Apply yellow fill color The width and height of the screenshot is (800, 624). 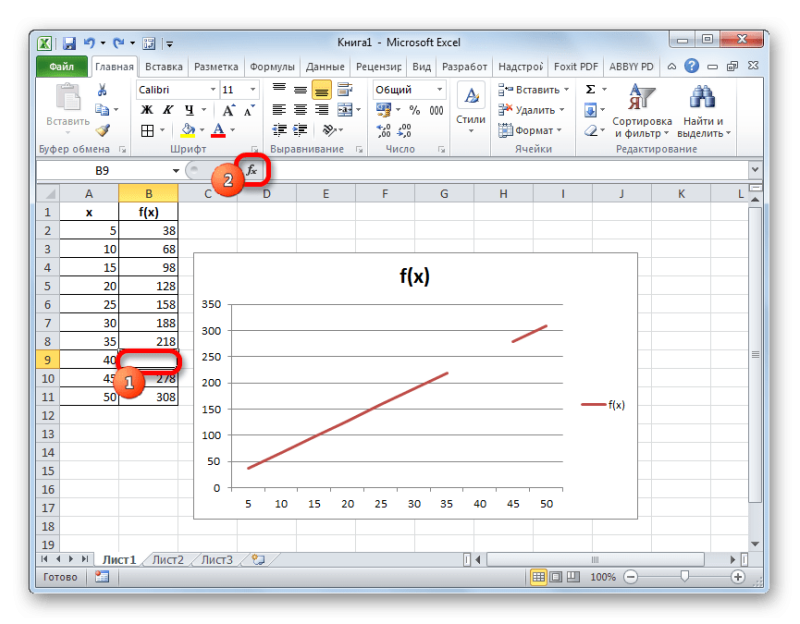coord(188,131)
